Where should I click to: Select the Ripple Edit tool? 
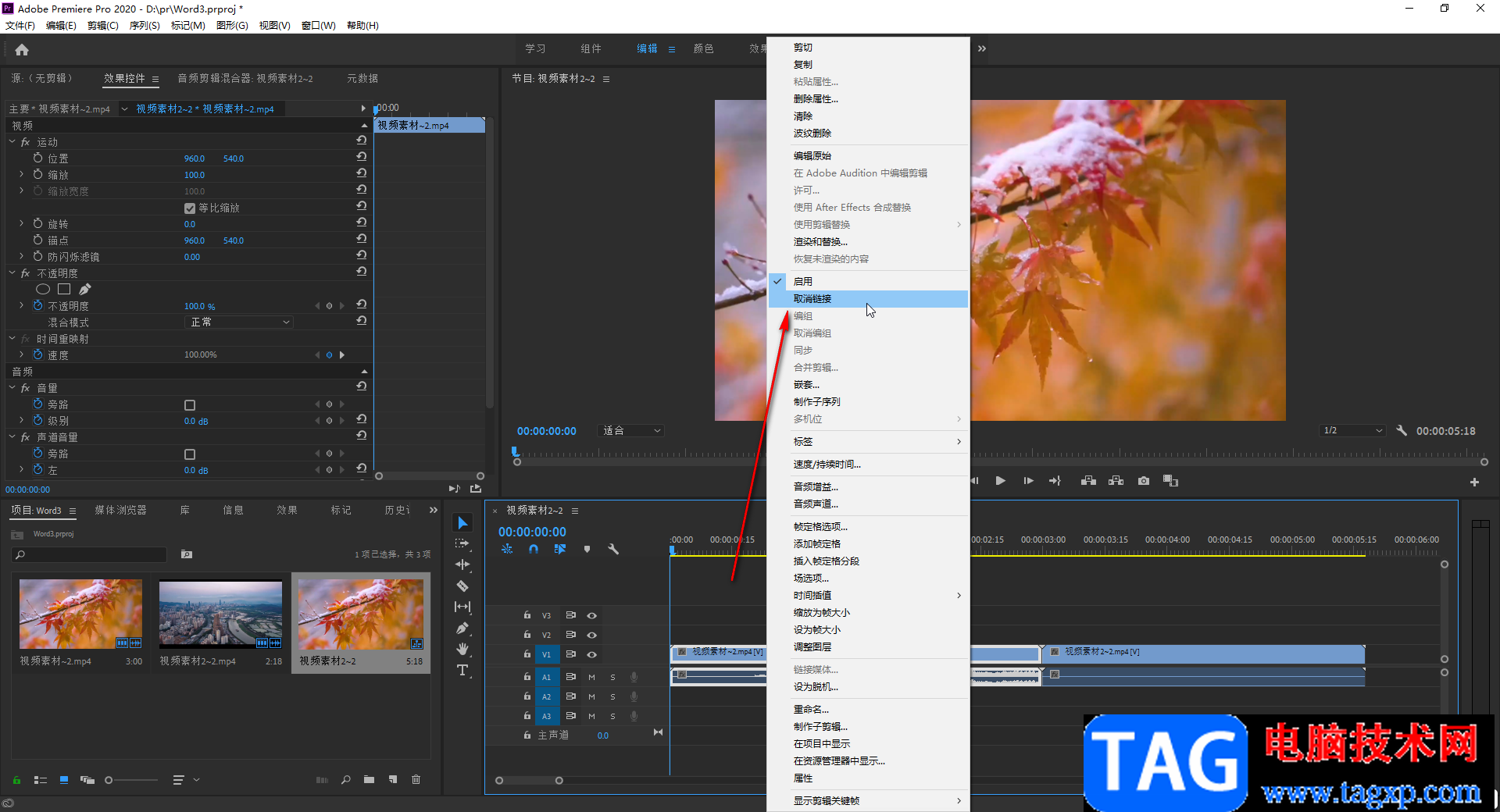pyautogui.click(x=462, y=564)
